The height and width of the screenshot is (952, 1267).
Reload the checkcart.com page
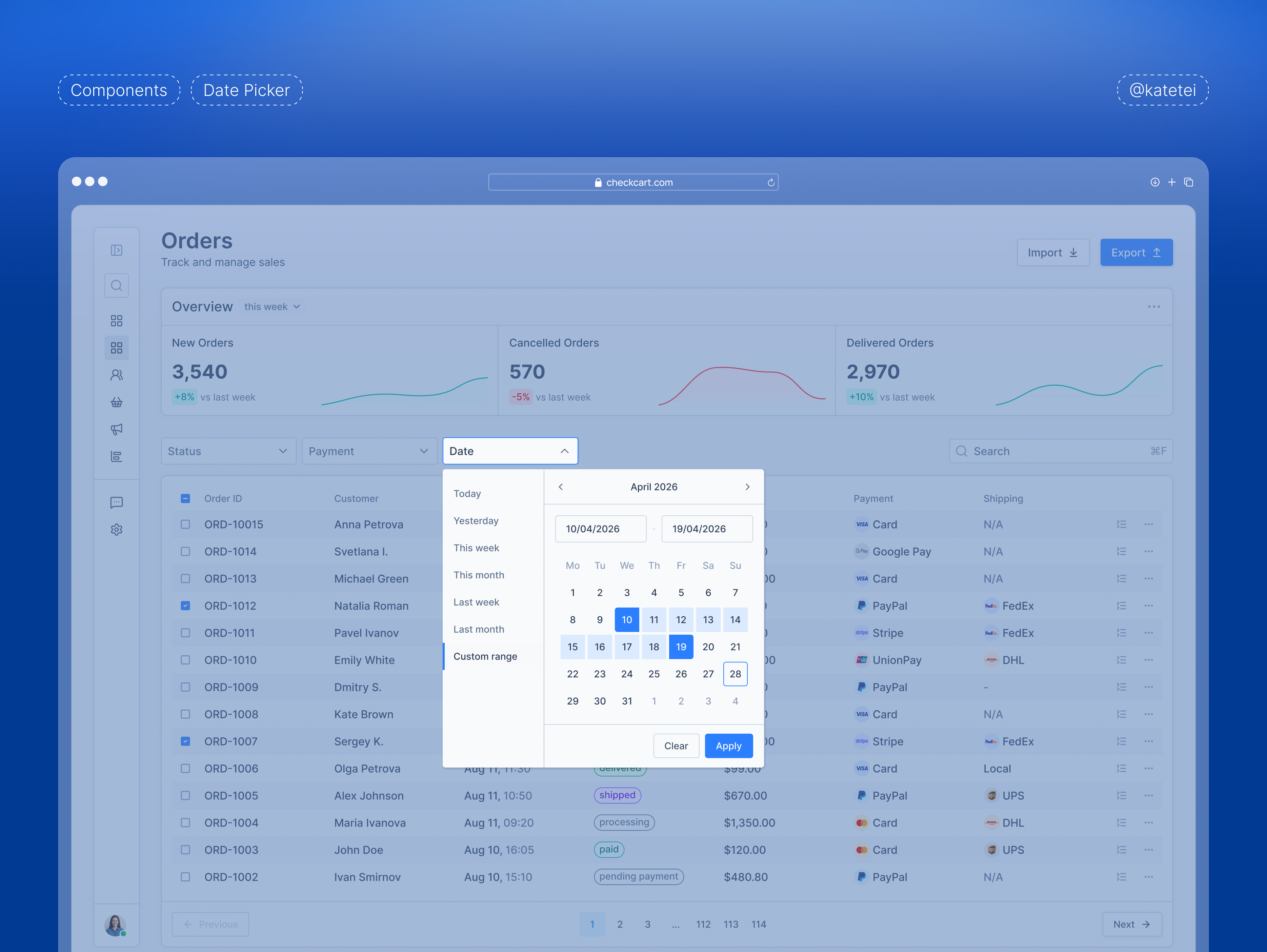point(771,182)
